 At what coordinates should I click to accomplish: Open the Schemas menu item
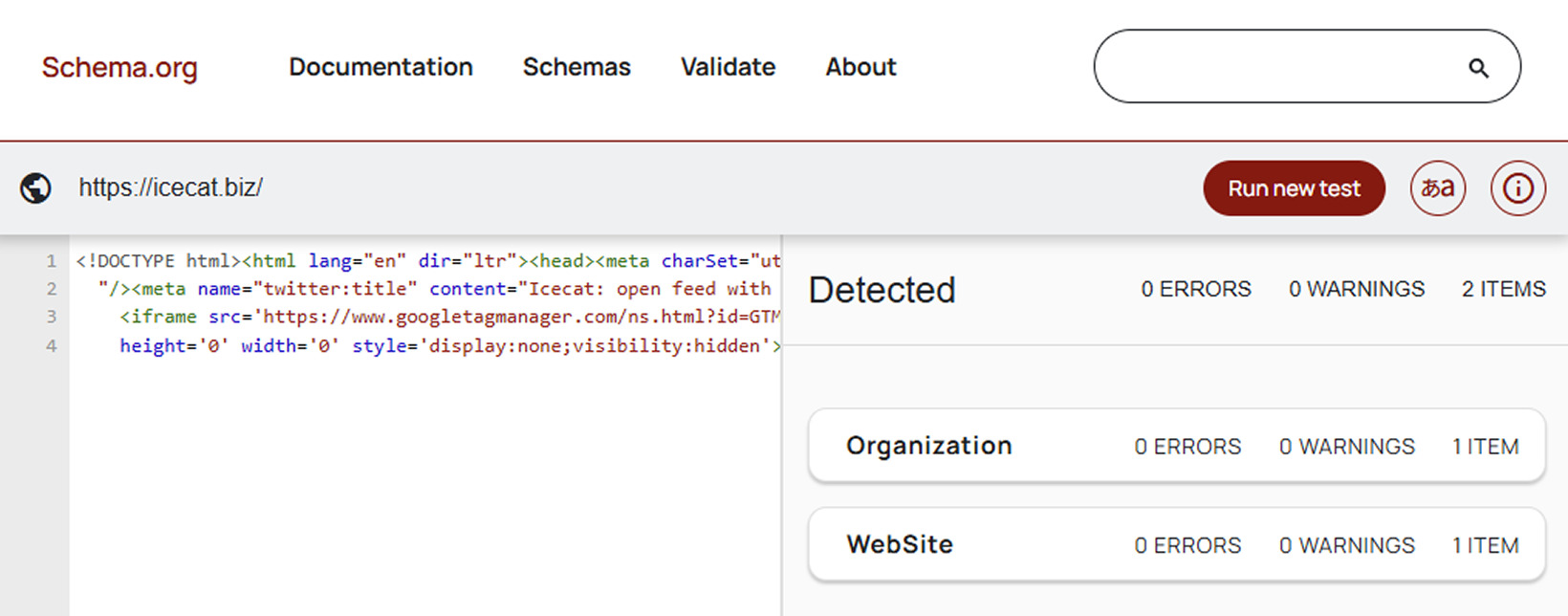(577, 67)
